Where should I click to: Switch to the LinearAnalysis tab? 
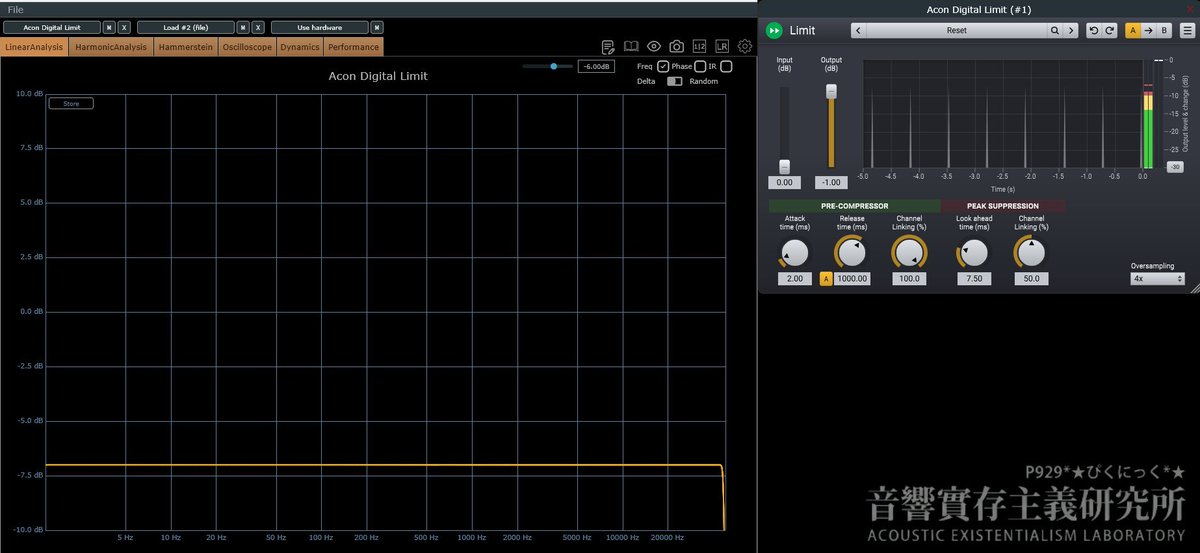(34, 47)
